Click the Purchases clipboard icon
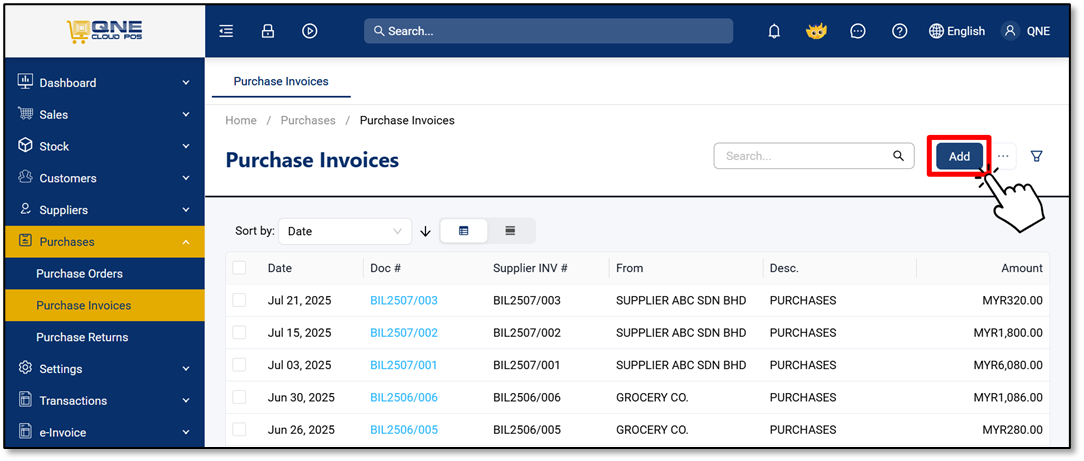 [x=25, y=241]
